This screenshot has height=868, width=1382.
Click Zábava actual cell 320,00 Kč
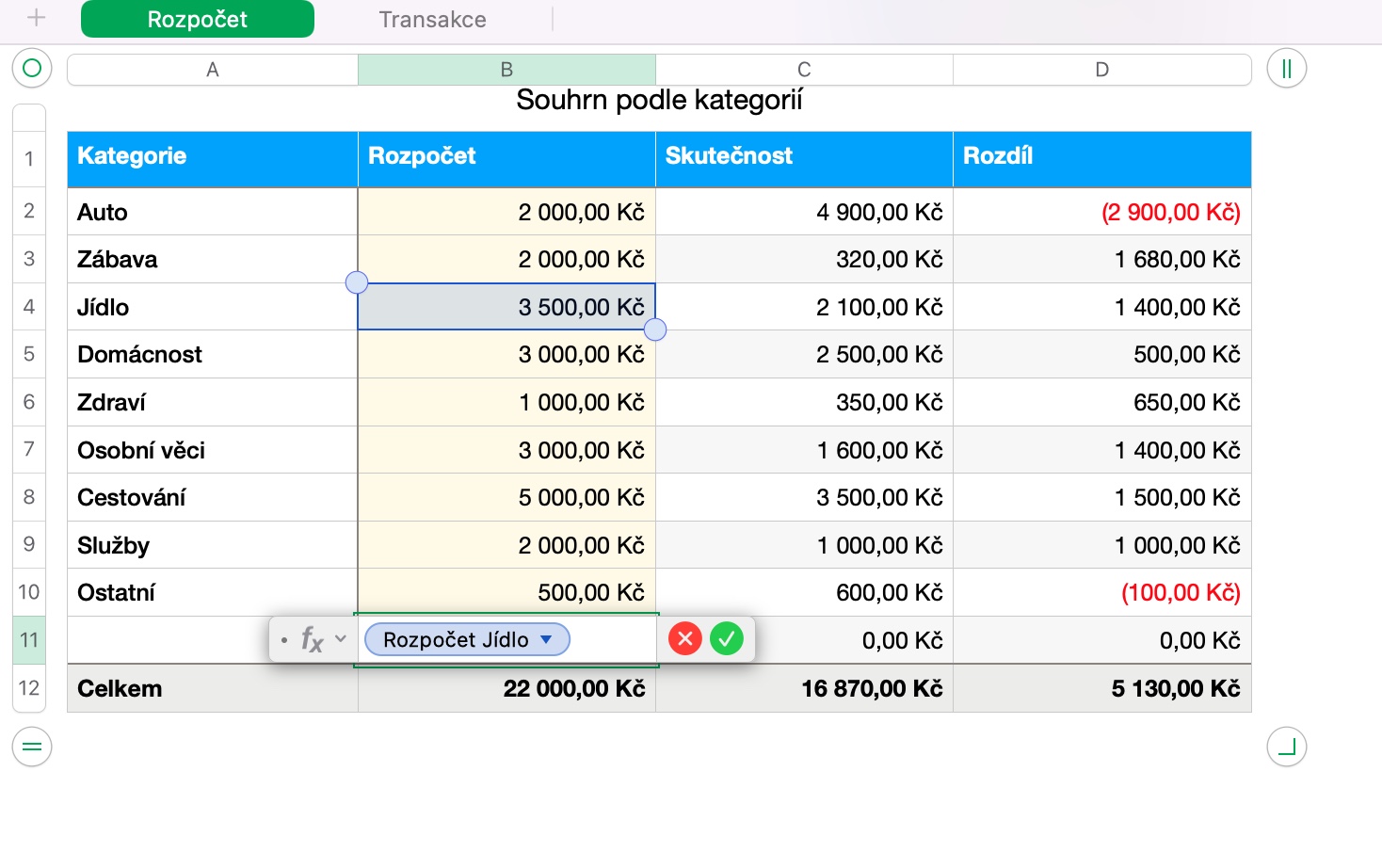coord(804,259)
